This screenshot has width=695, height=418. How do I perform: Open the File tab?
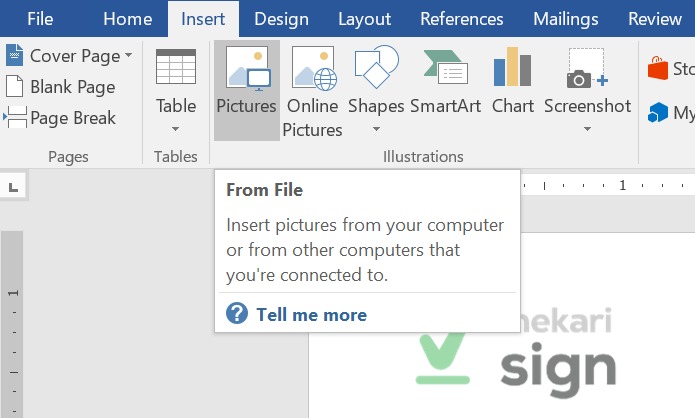coord(40,19)
